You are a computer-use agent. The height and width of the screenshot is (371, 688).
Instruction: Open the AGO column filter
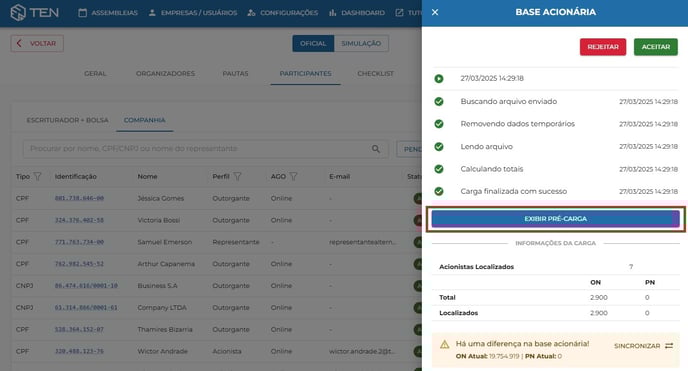click(x=294, y=176)
